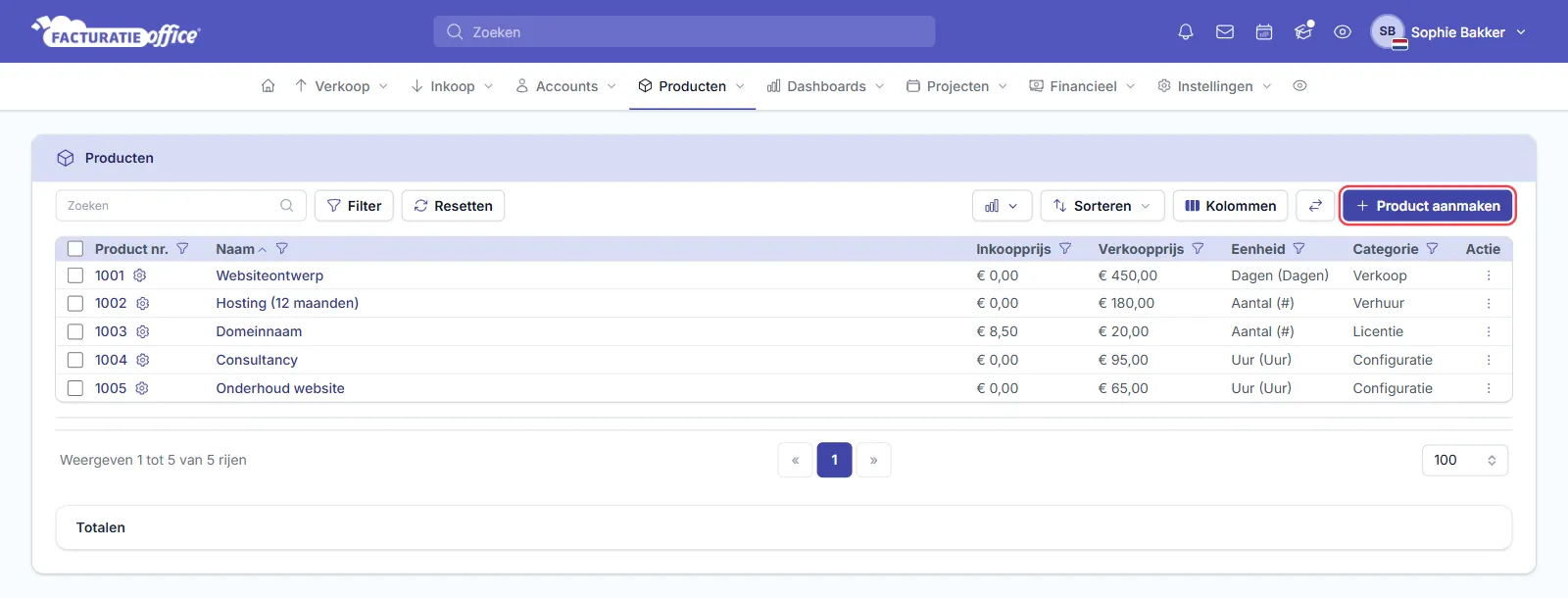
Task: Click gear icon next to product 1005
Action: (141, 388)
